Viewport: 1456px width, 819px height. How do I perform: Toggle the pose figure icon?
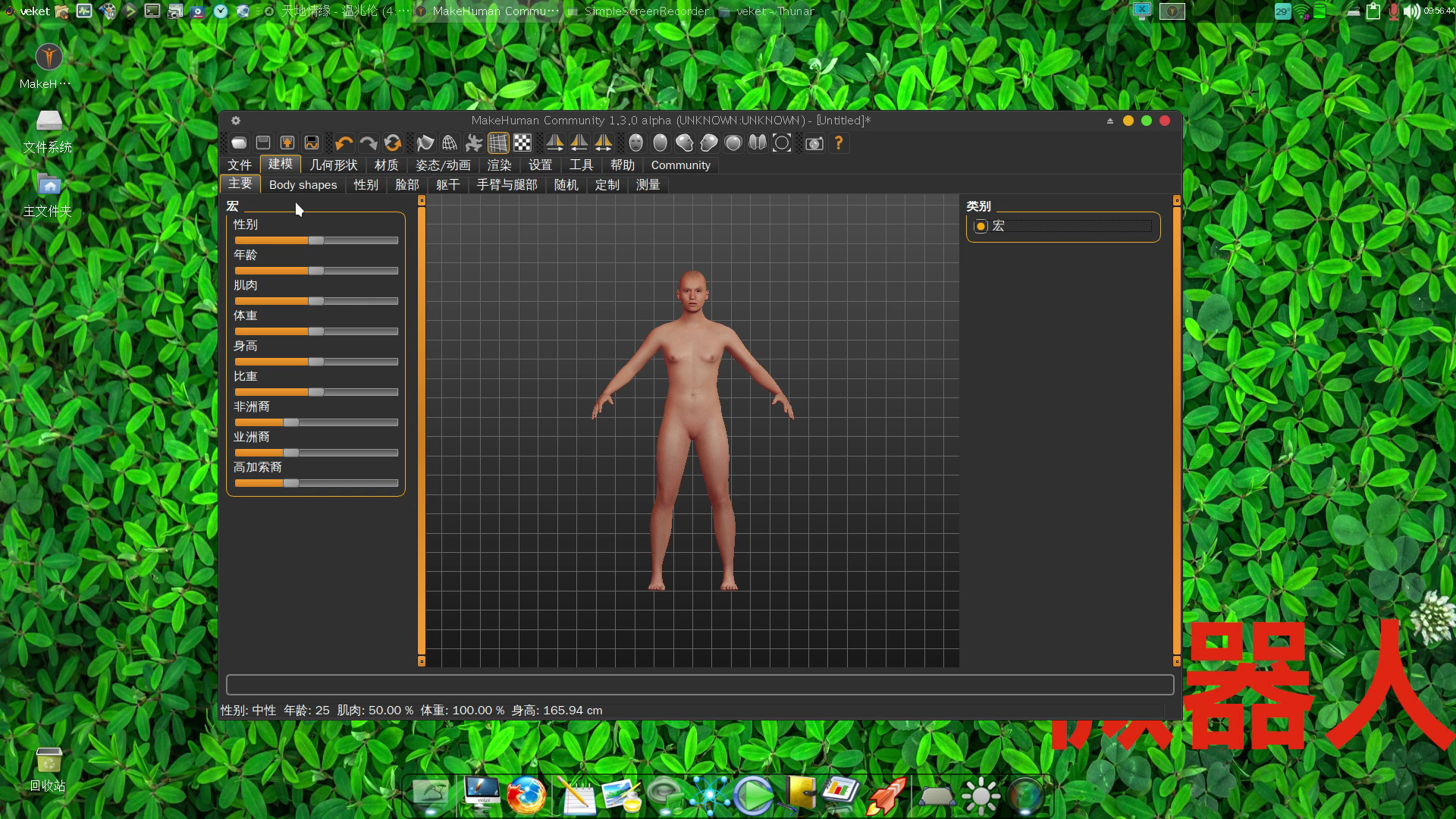point(474,143)
